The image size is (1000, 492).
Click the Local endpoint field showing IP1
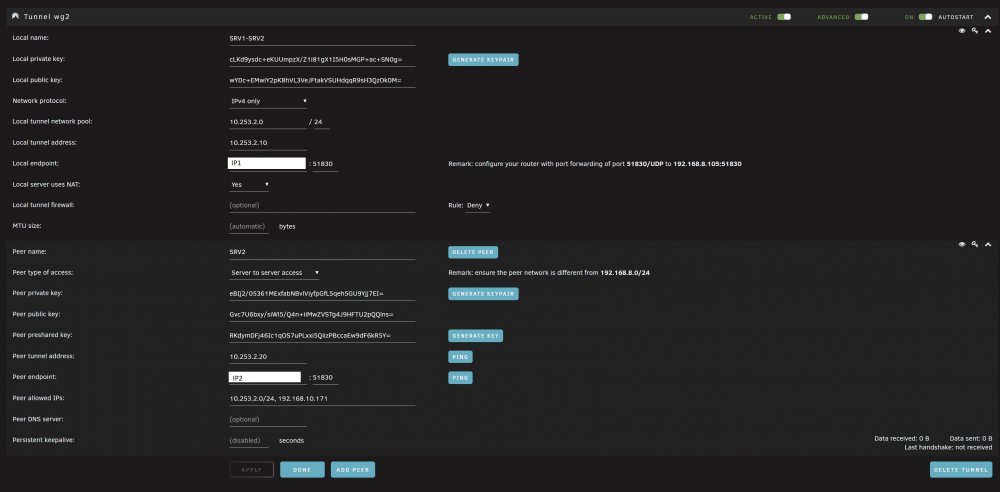click(267, 163)
